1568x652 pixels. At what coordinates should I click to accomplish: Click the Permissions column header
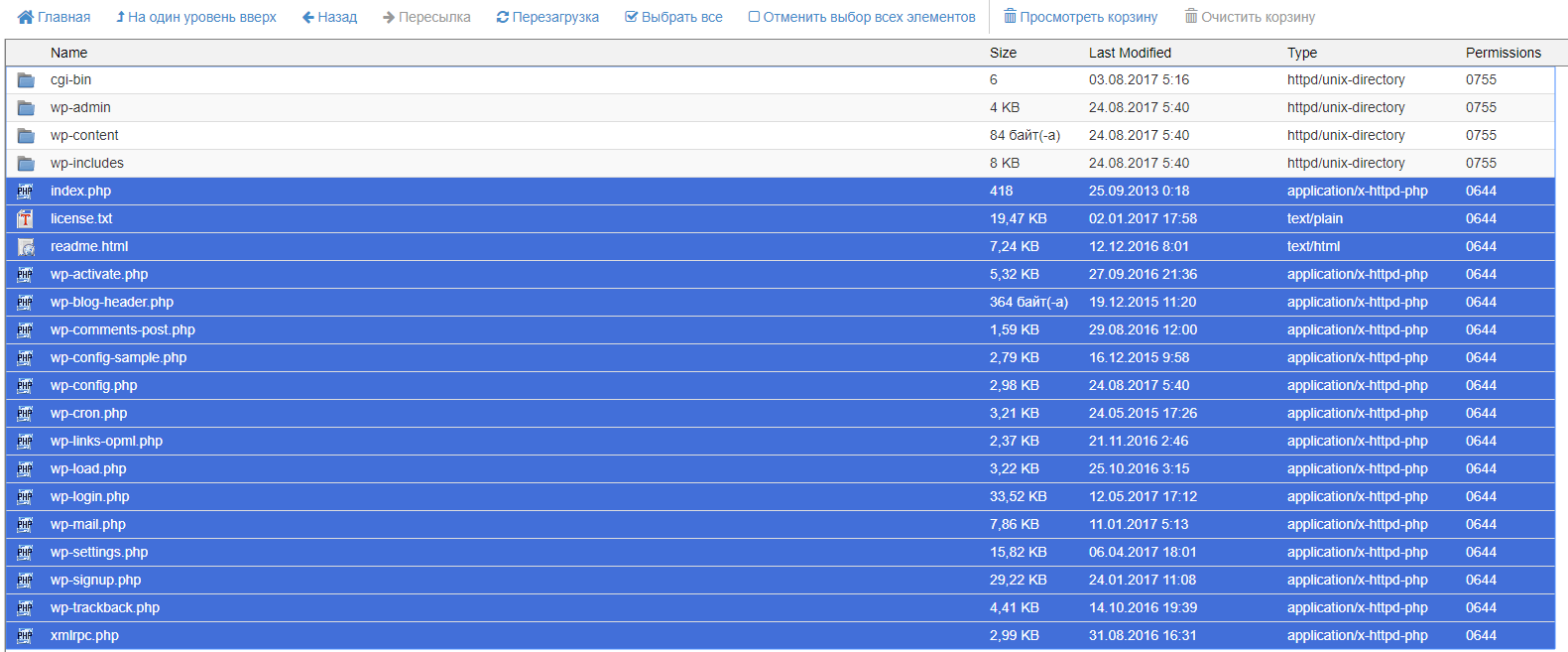point(1503,53)
